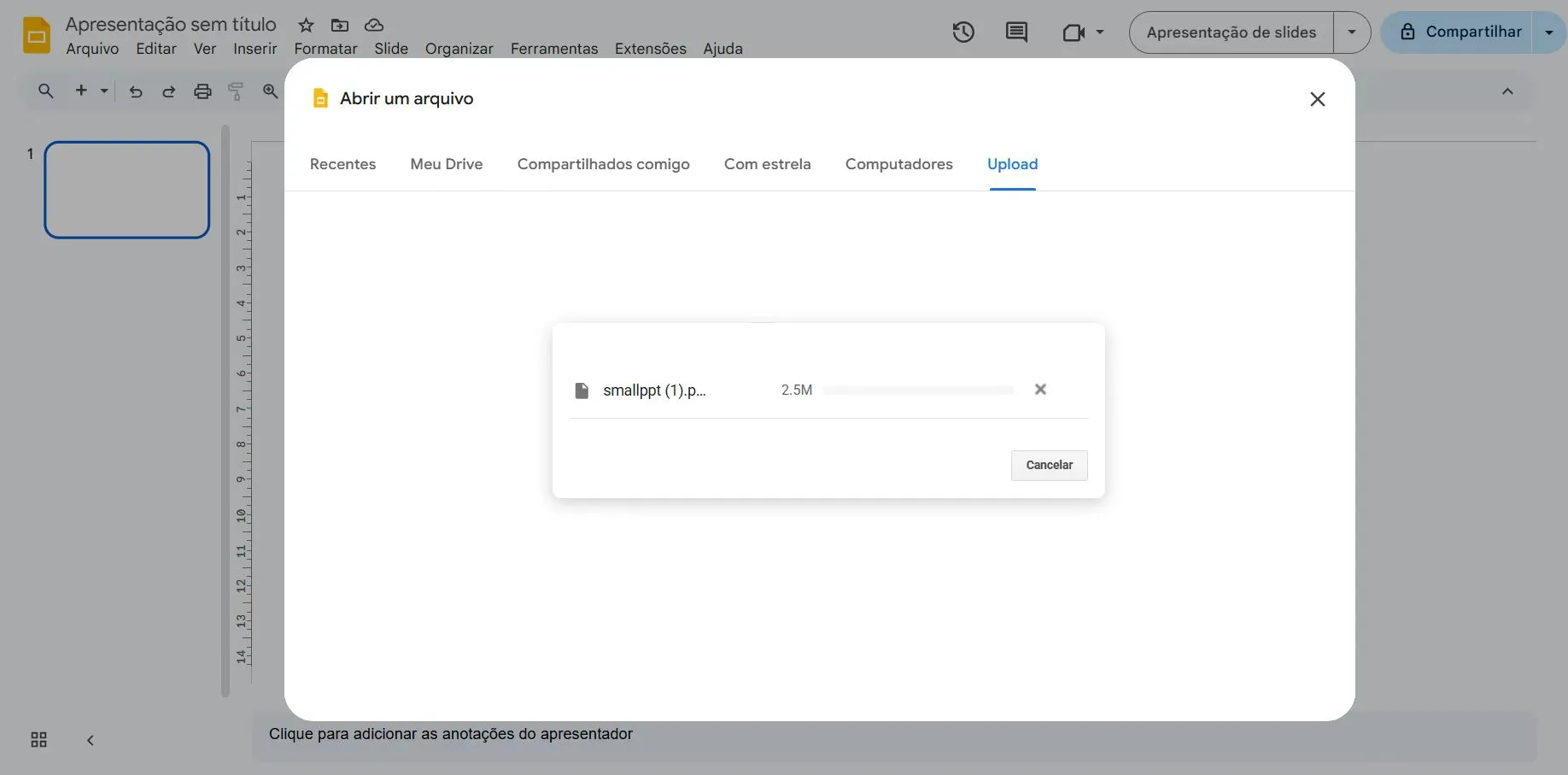Open version history

[x=962, y=32]
